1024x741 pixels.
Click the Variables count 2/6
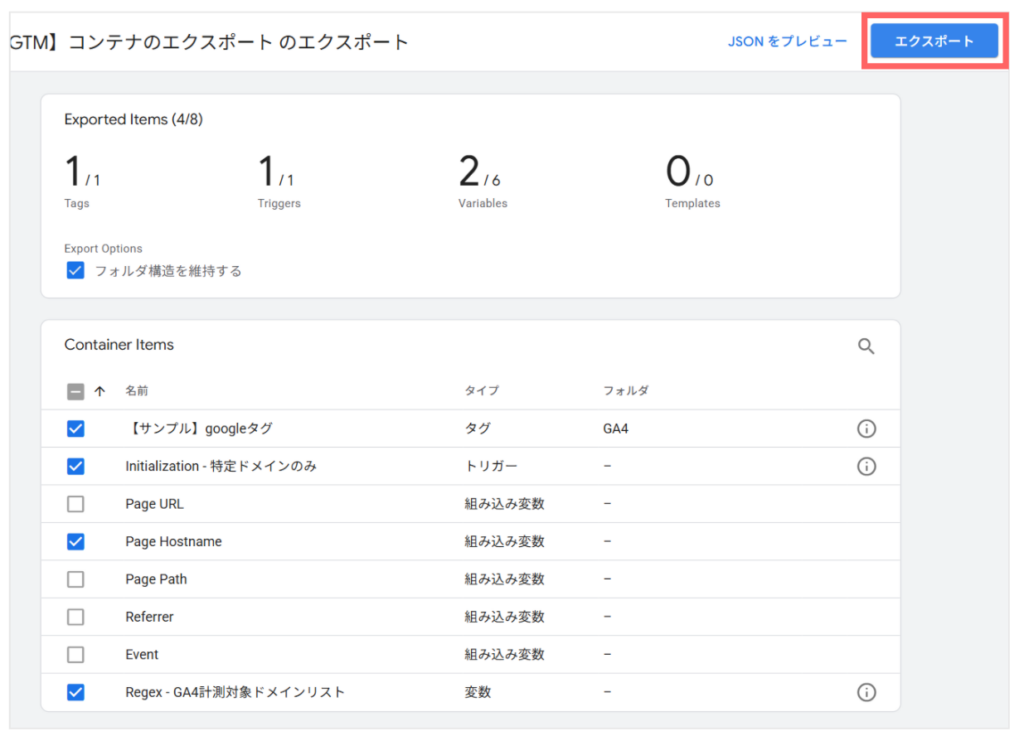point(479,172)
